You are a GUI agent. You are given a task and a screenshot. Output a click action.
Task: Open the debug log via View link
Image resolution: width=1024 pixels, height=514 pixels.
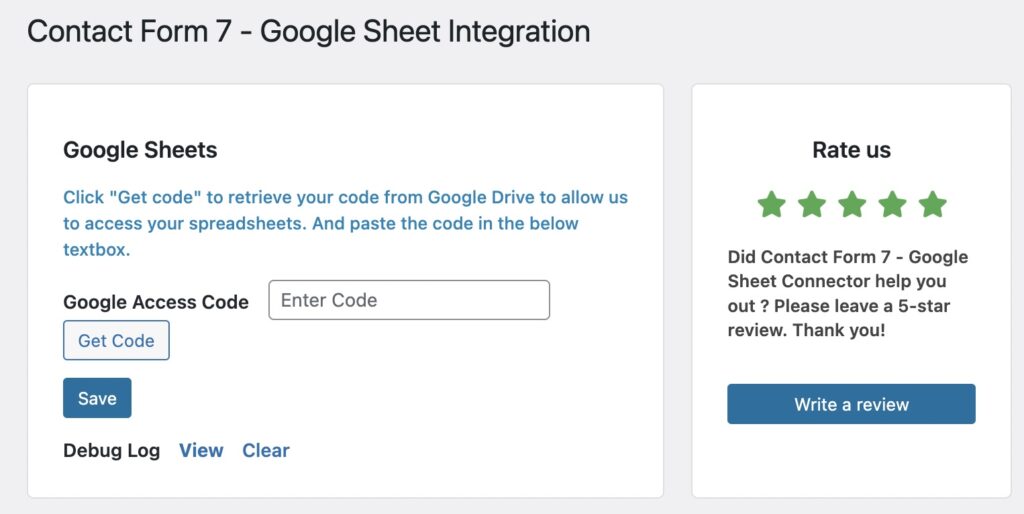pyautogui.click(x=201, y=451)
